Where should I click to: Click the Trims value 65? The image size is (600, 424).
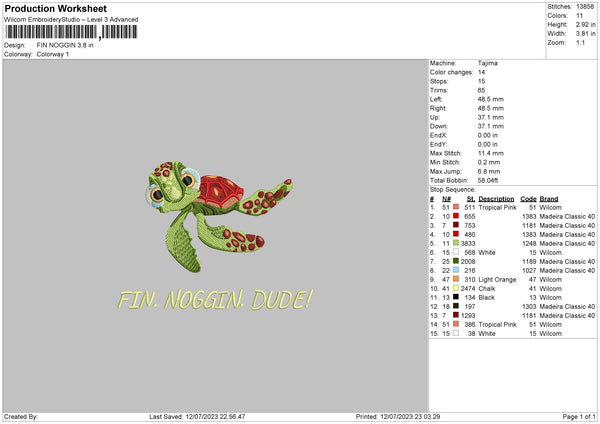(x=481, y=90)
